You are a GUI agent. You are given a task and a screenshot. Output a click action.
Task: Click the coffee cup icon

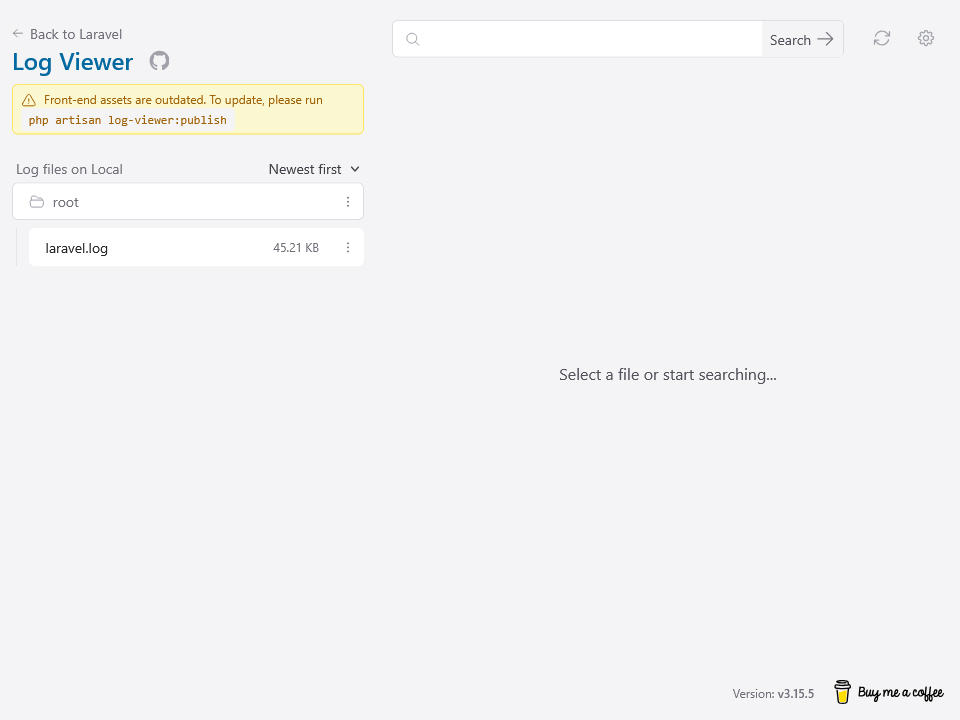[842, 692]
